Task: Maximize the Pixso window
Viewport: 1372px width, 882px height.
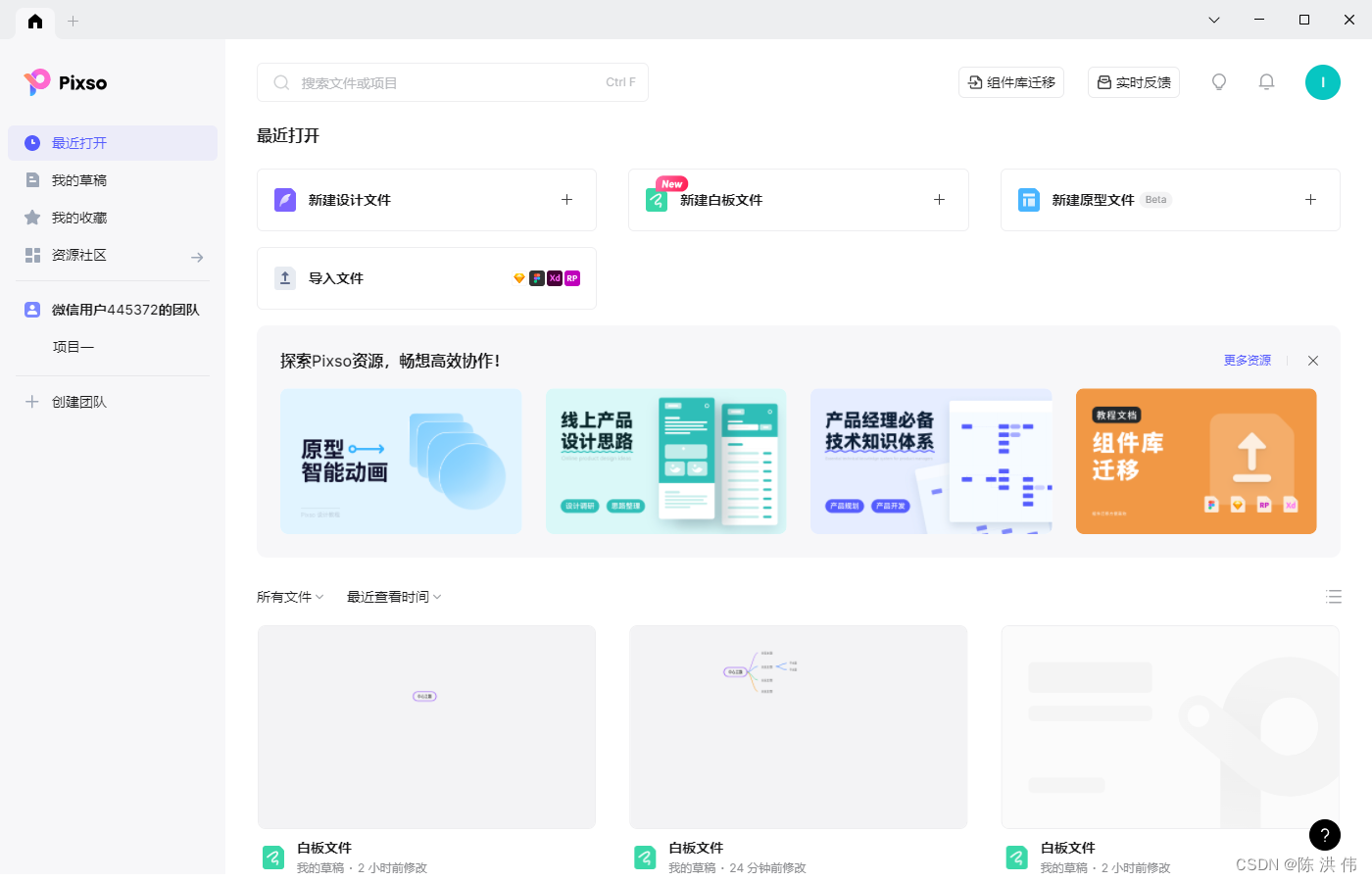Action: 1304,20
